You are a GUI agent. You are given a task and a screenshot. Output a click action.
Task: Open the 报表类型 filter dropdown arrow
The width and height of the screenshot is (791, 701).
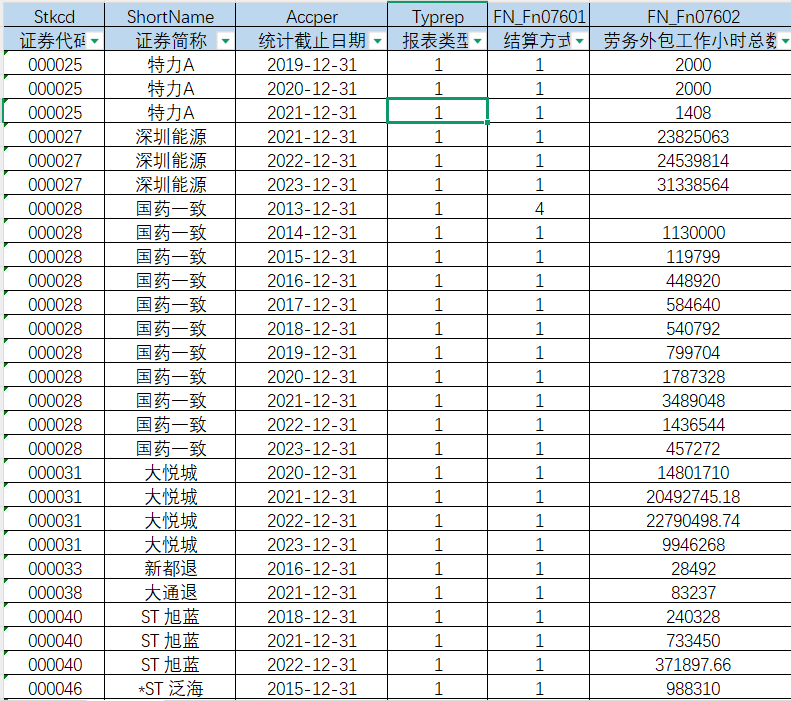tap(478, 41)
